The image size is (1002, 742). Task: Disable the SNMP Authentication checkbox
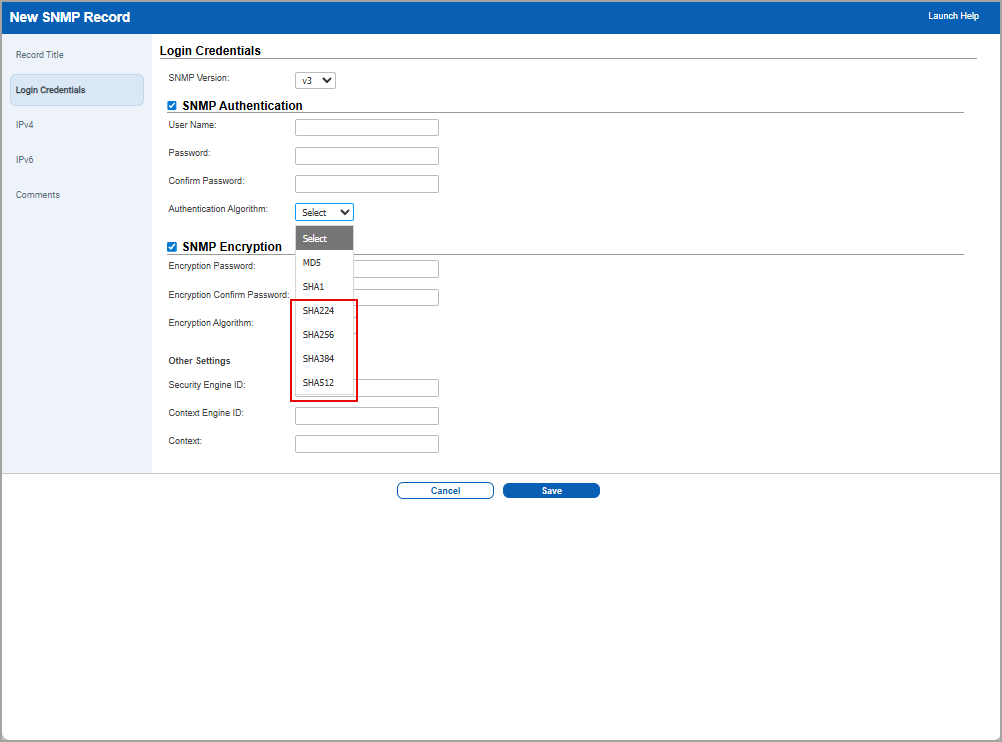click(x=171, y=105)
